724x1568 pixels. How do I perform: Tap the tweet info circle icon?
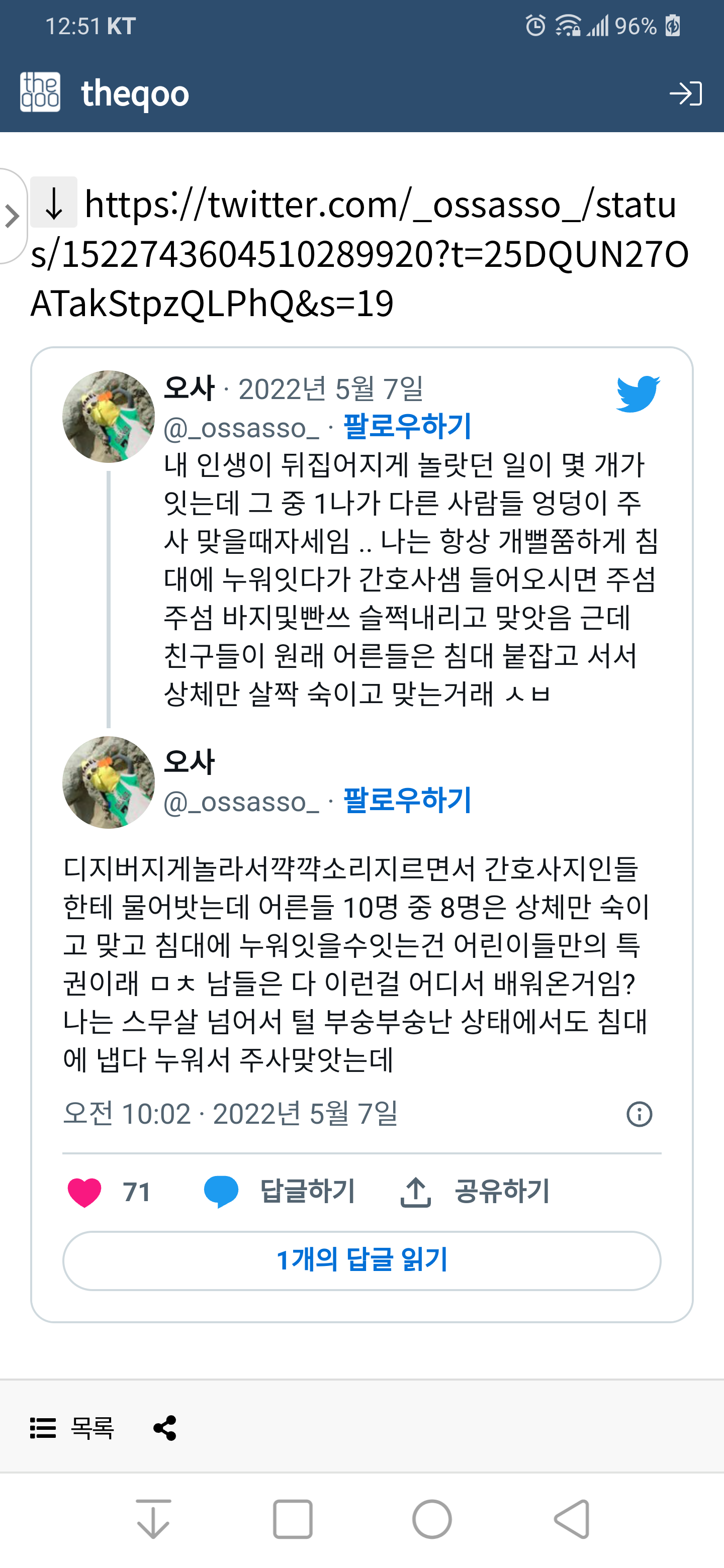[x=639, y=1115]
